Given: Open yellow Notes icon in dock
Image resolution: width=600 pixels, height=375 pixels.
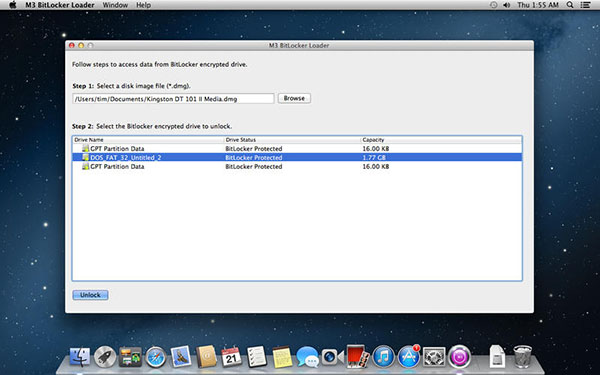Looking at the screenshot, I should (x=282, y=357).
